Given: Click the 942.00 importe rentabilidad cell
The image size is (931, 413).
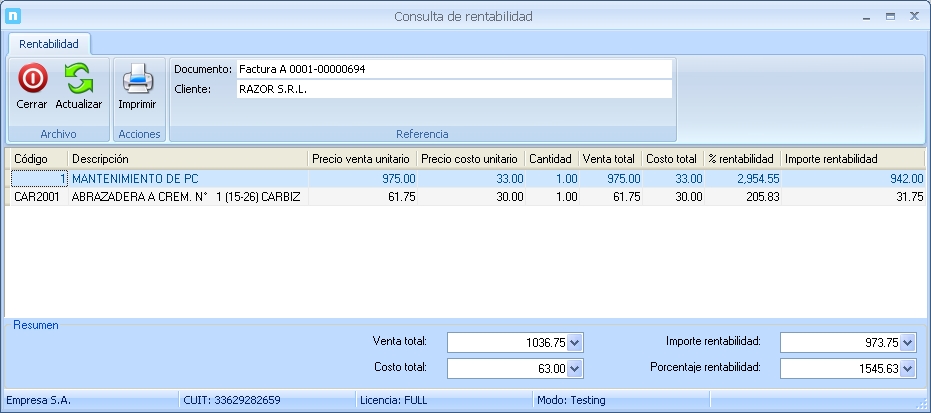Looking at the screenshot, I should [x=853, y=179].
